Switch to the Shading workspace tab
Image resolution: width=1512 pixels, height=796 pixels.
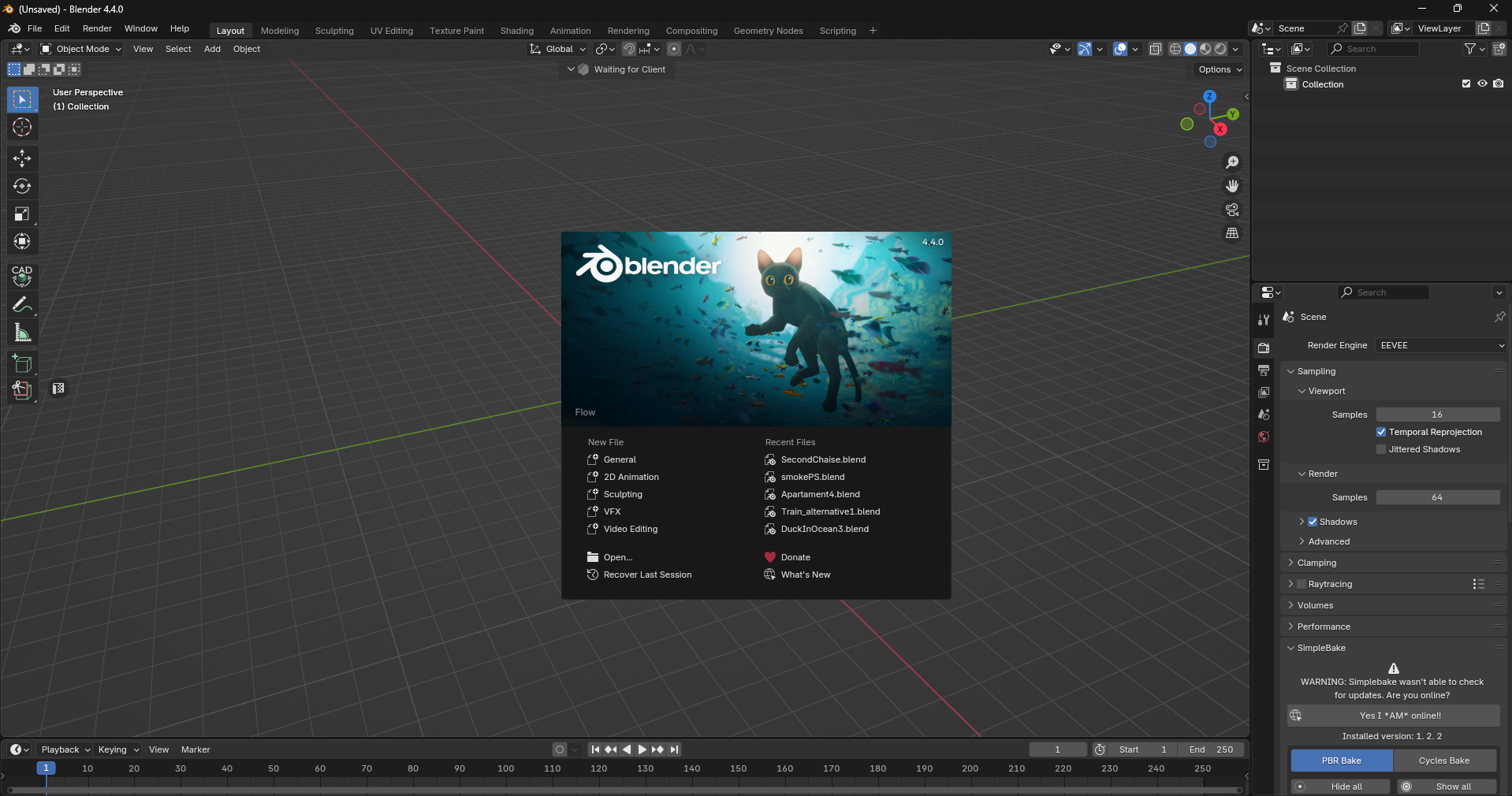pos(517,31)
